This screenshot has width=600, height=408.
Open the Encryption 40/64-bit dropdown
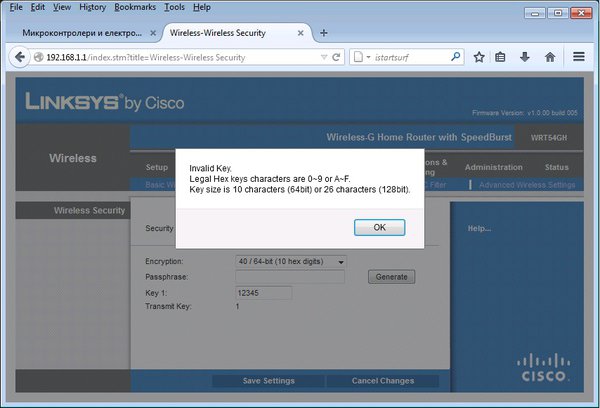click(x=291, y=262)
